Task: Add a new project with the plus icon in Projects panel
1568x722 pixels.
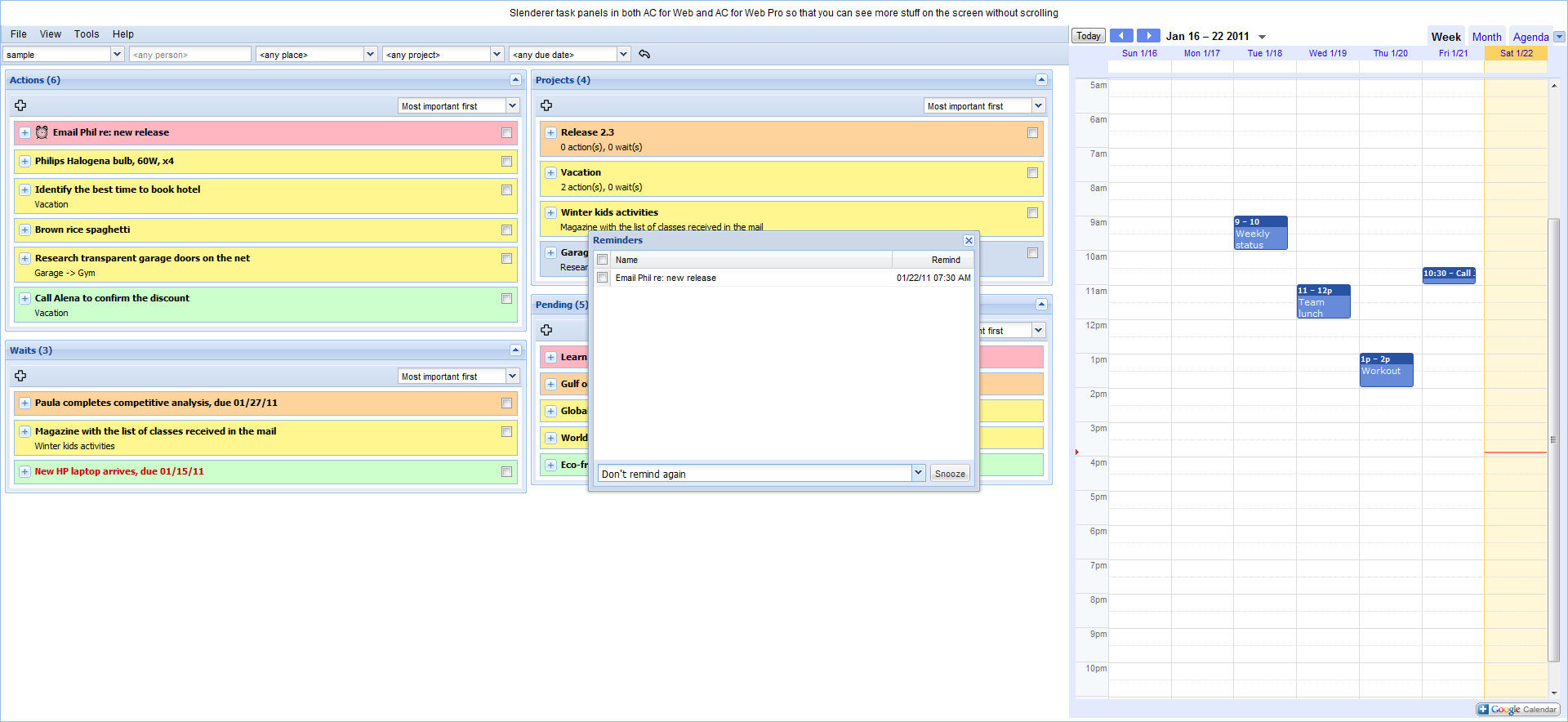Action: (x=546, y=105)
